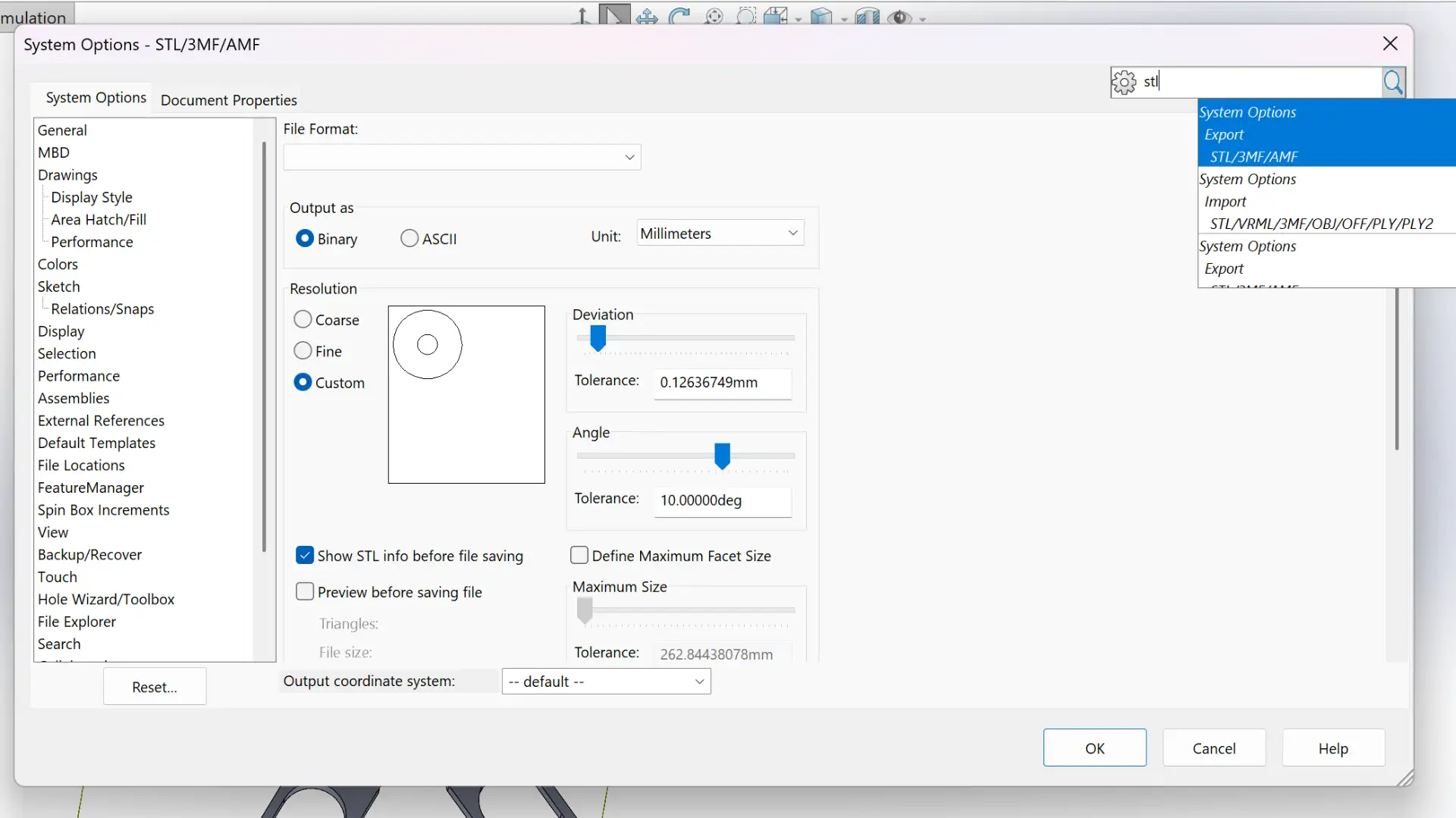Click the Deviation slider handle
The image size is (1456, 818).
(598, 338)
